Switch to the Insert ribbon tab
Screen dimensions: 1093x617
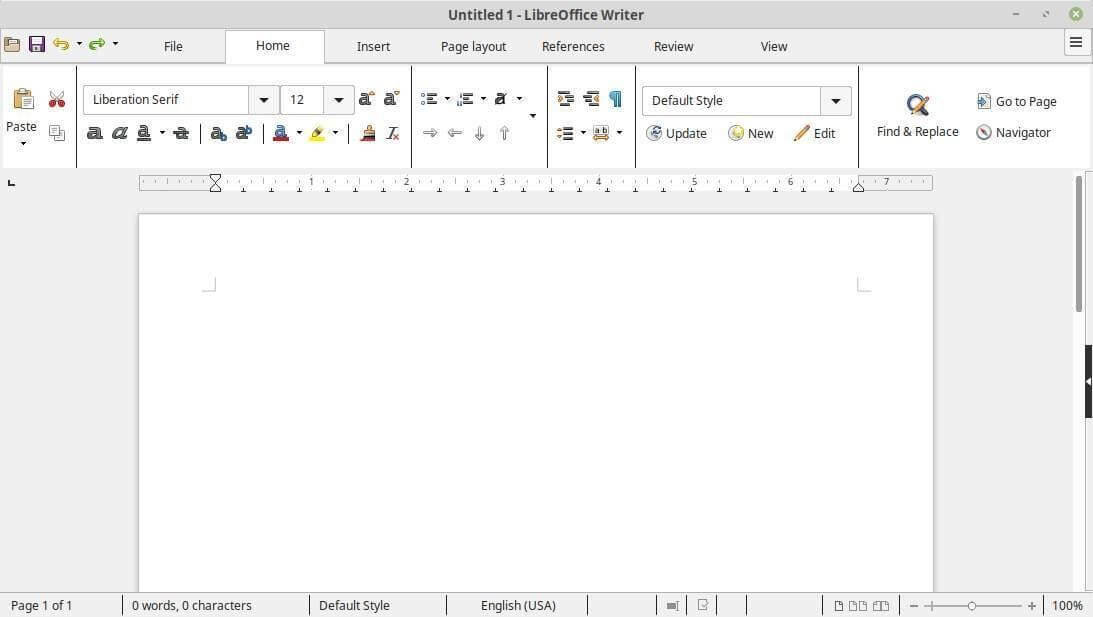[x=373, y=46]
